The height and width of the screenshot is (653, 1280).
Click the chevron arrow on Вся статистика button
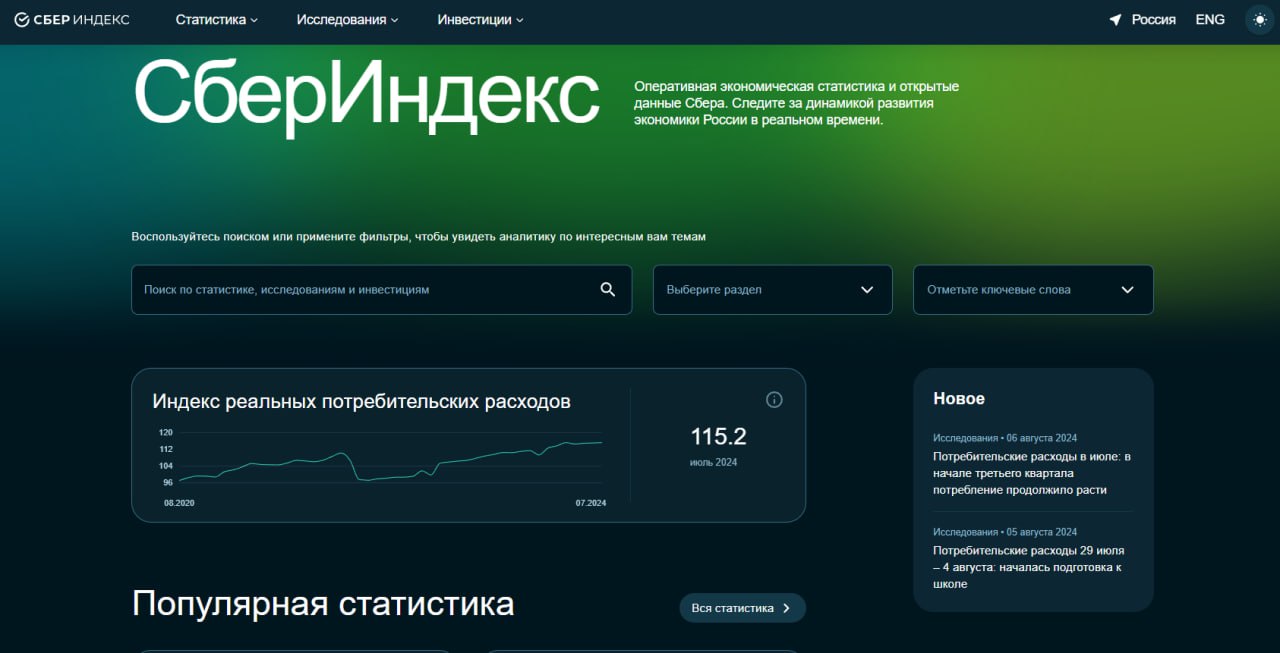click(789, 607)
